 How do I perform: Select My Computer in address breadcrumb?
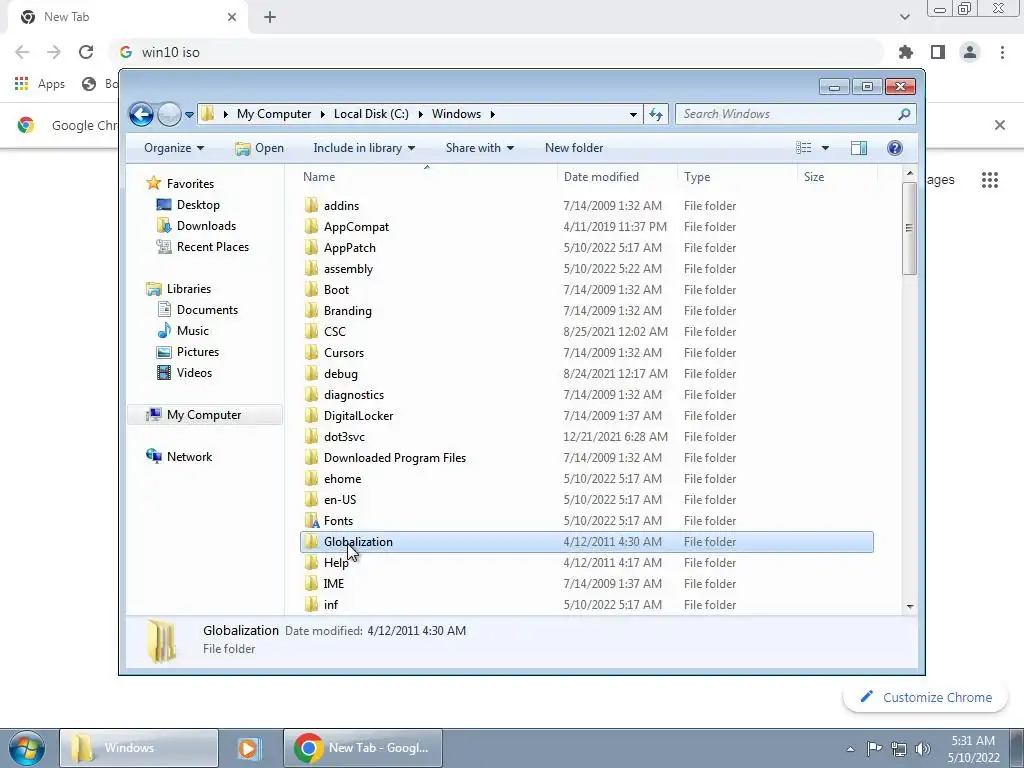(x=274, y=114)
